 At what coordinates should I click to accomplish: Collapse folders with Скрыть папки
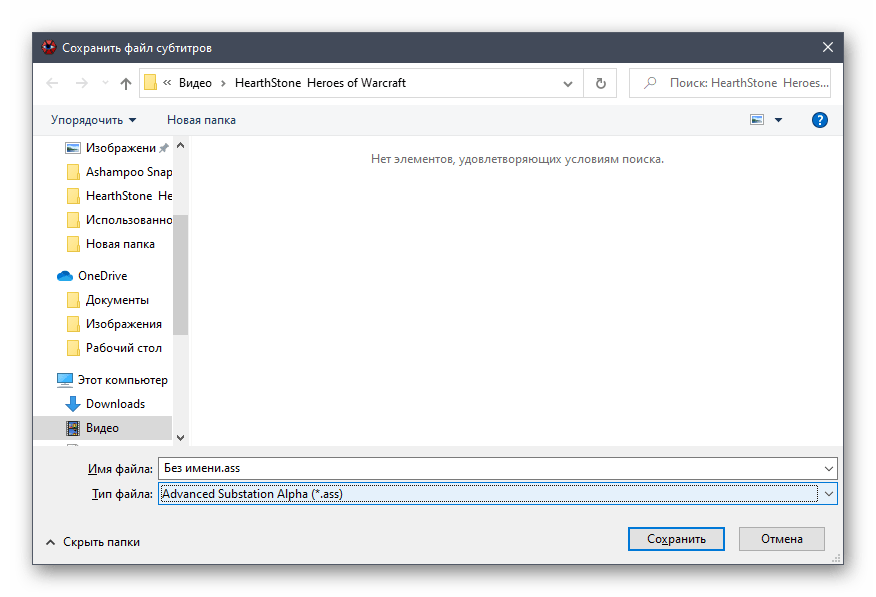[x=93, y=542]
